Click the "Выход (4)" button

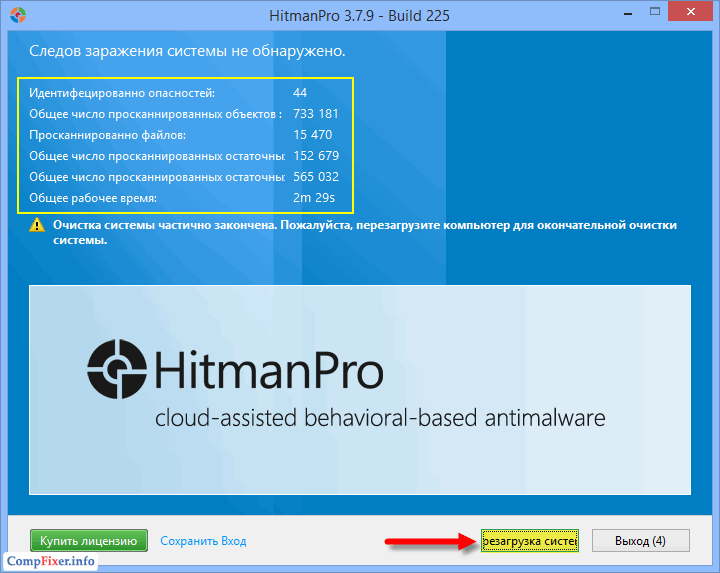tap(641, 540)
